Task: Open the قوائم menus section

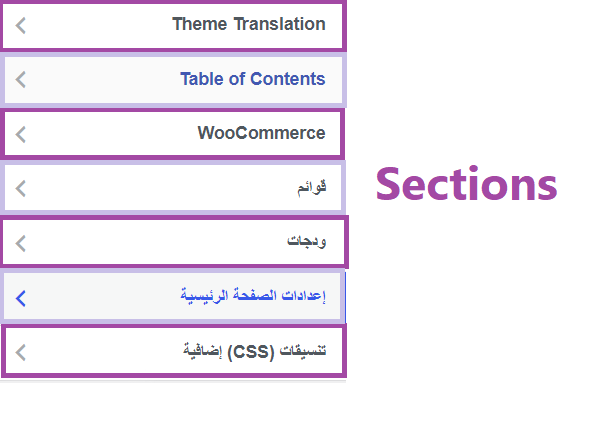Action: point(312,187)
